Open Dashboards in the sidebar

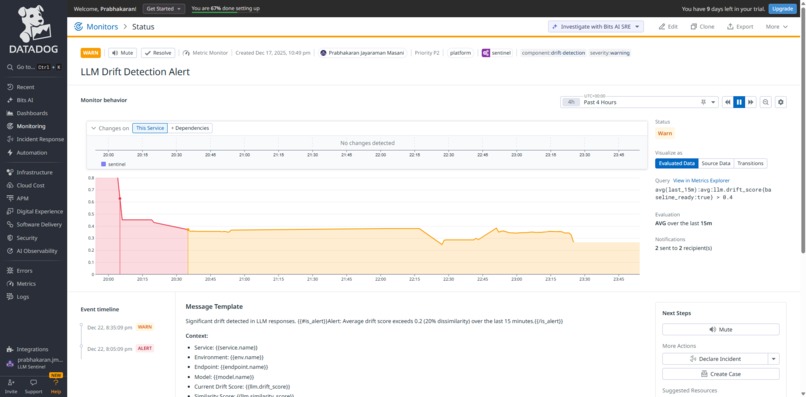pos(32,113)
